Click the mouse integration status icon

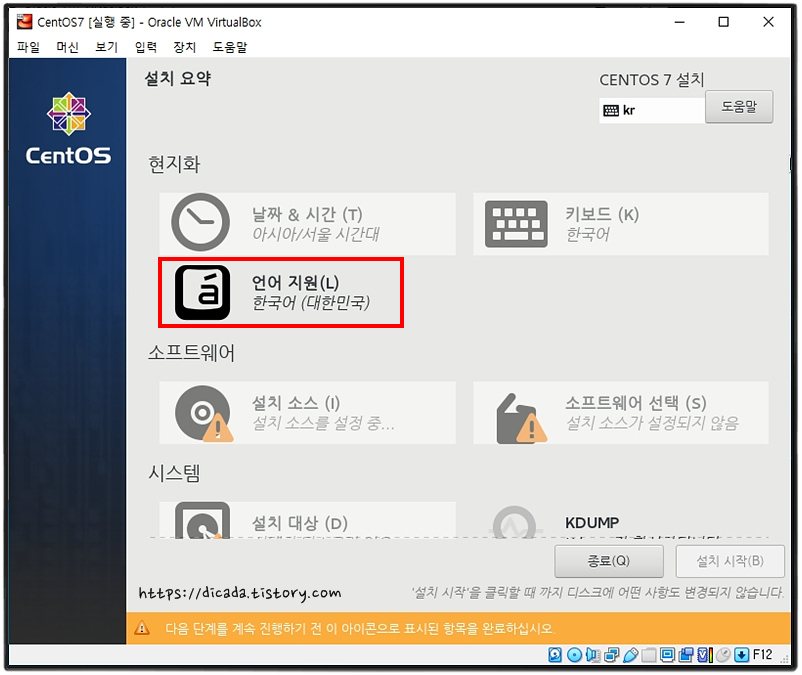pyautogui.click(x=723, y=655)
